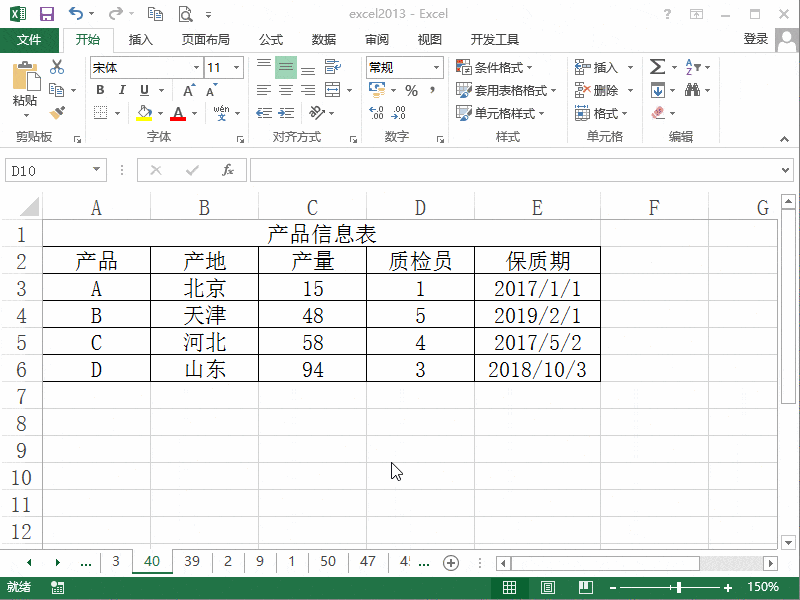800x600 pixels.
Task: Click the Save icon on Quick Access Toolbar
Action: click(x=45, y=13)
